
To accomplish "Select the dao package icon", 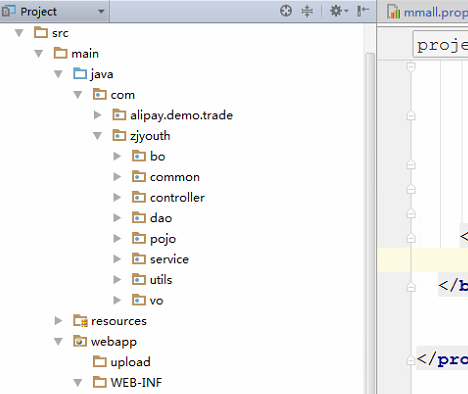I will tap(139, 218).
